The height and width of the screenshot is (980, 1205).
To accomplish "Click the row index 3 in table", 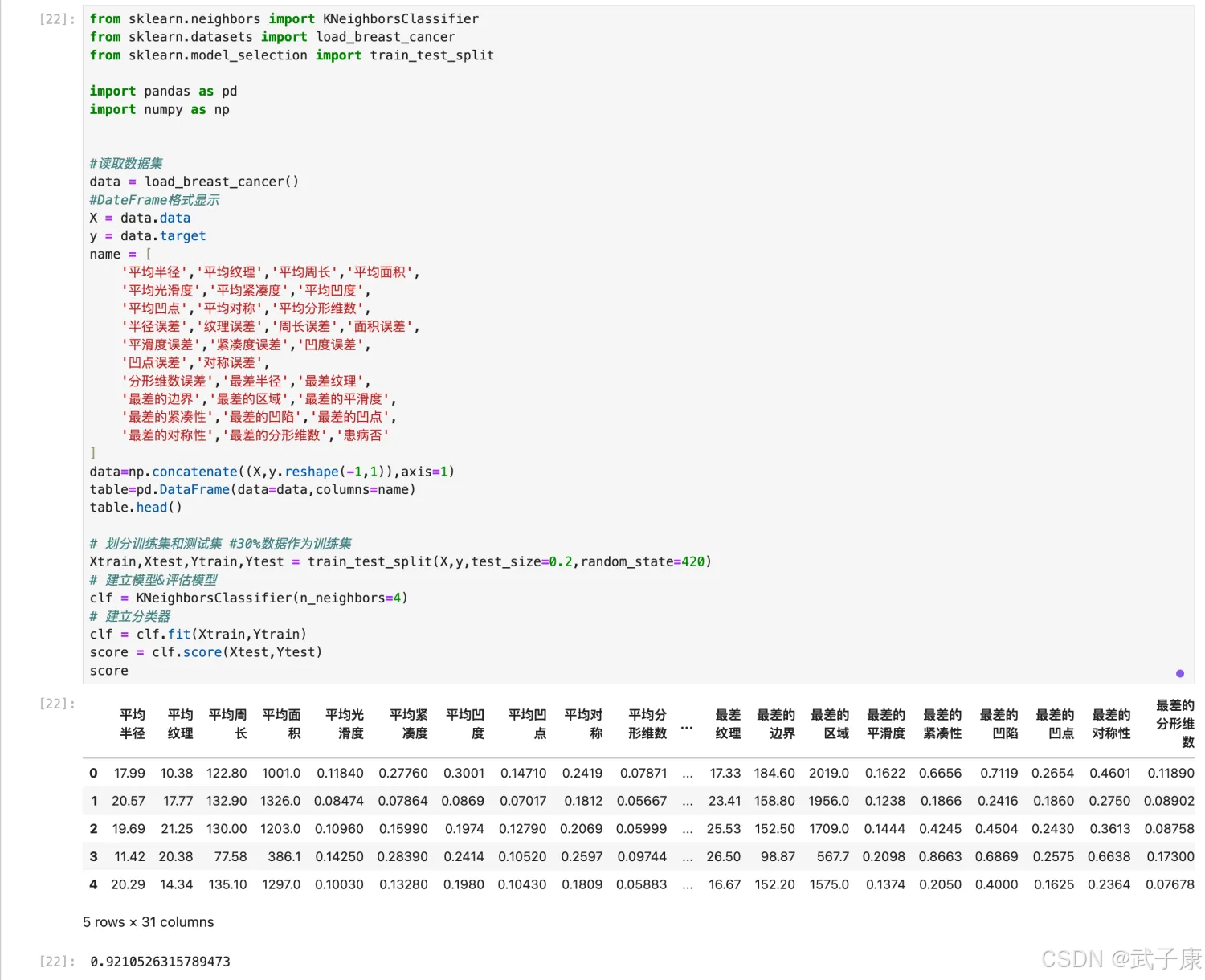I will 93,856.
